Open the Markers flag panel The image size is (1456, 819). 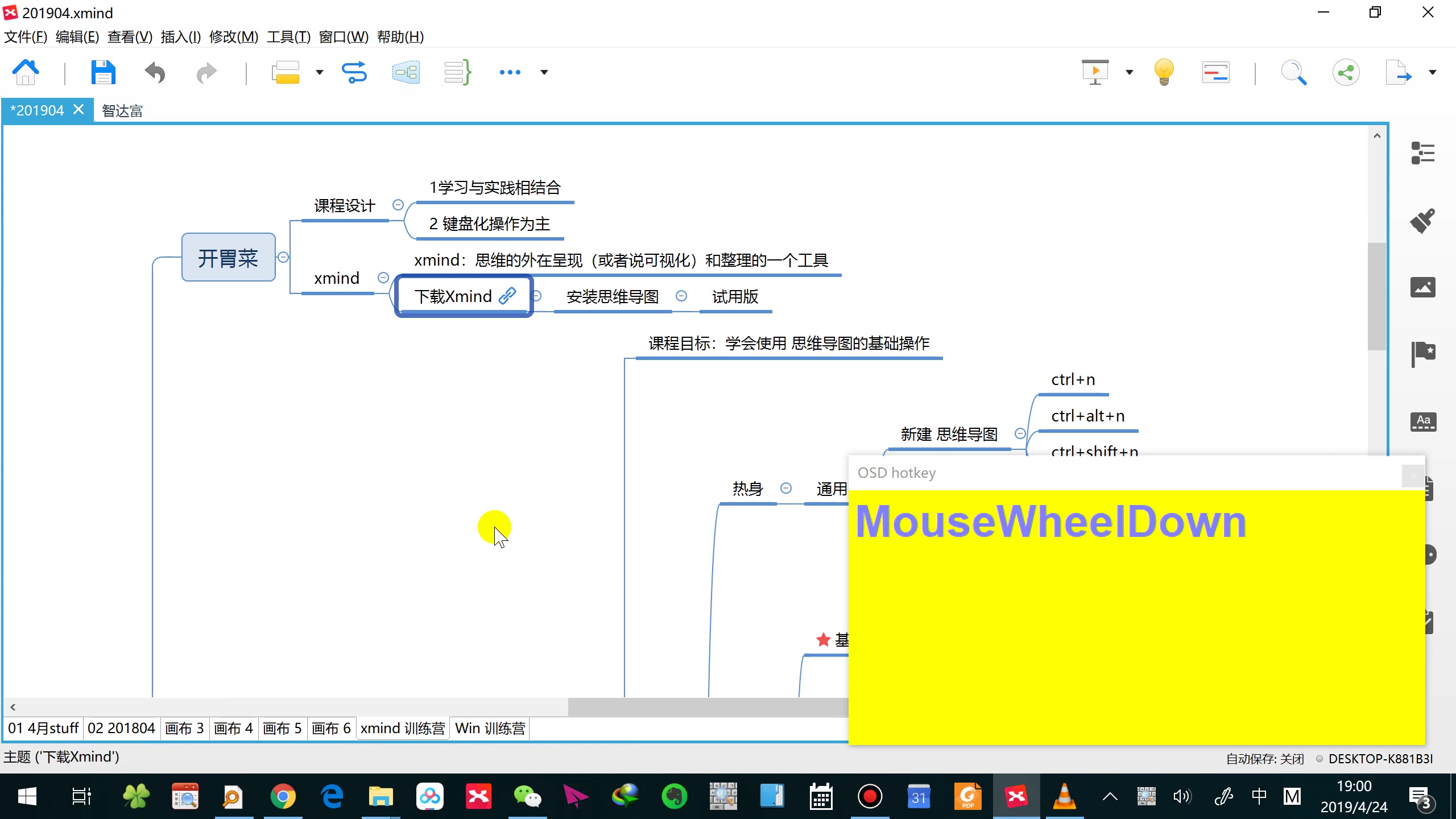coord(1423,354)
